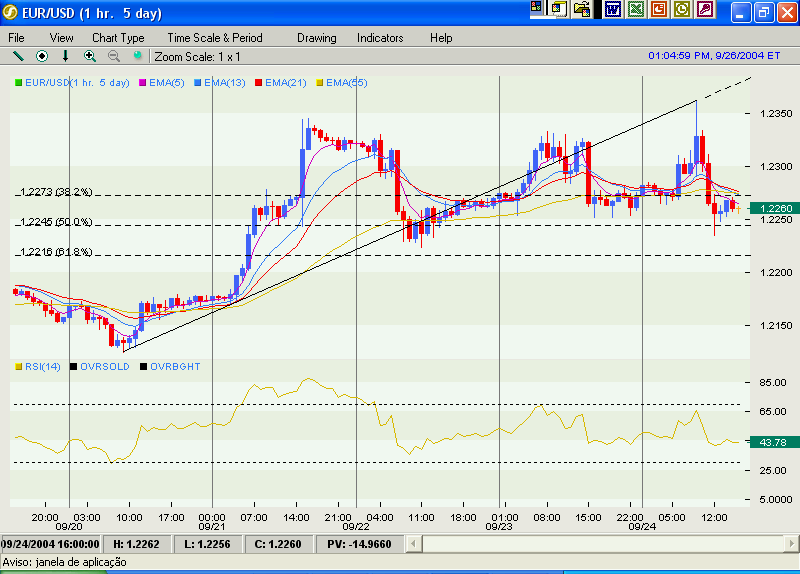Screen dimensions: 800x574
Task: Click the 09/24/2004 16:00:00 status field
Action: pos(51,544)
